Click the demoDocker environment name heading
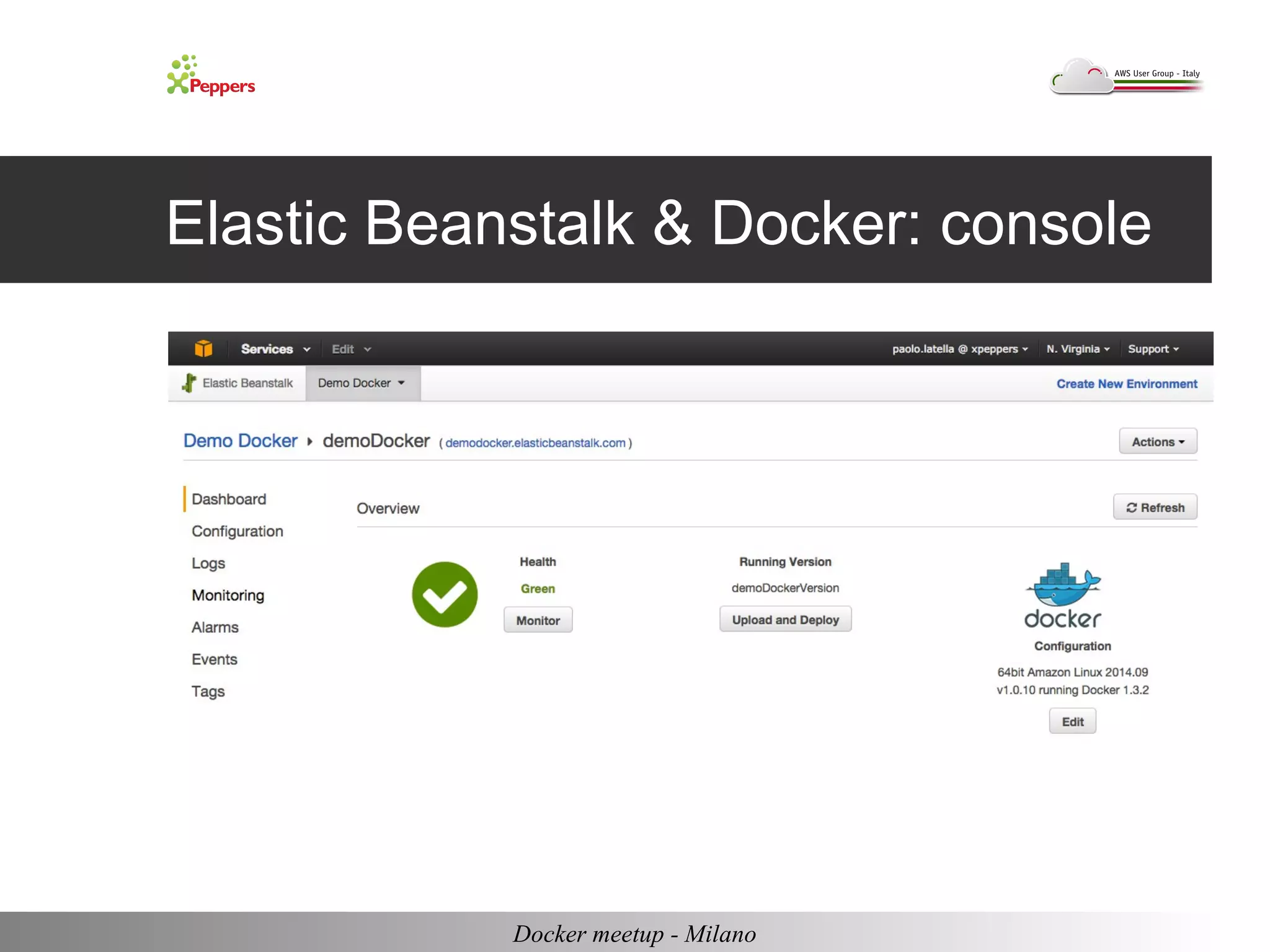This screenshot has width=1270, height=952. click(x=376, y=441)
